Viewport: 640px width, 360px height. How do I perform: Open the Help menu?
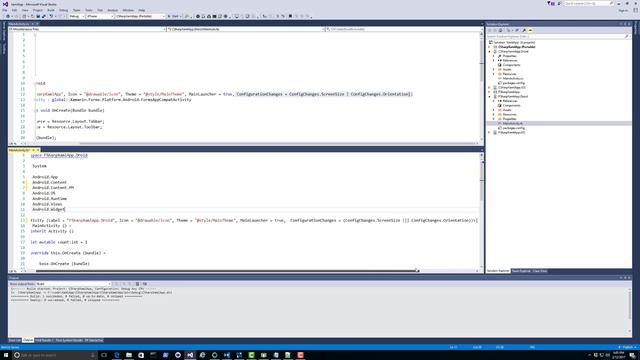click(x=141, y=10)
